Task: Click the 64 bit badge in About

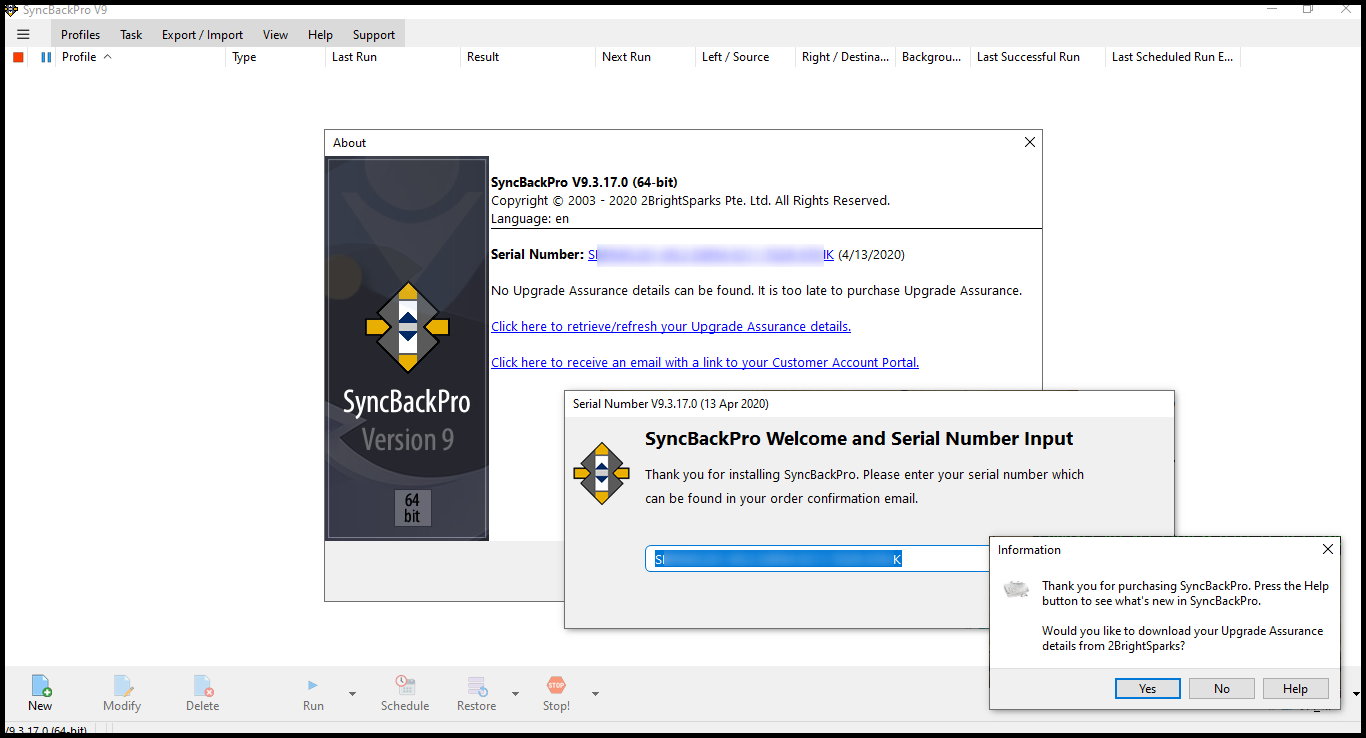Action: pos(412,508)
